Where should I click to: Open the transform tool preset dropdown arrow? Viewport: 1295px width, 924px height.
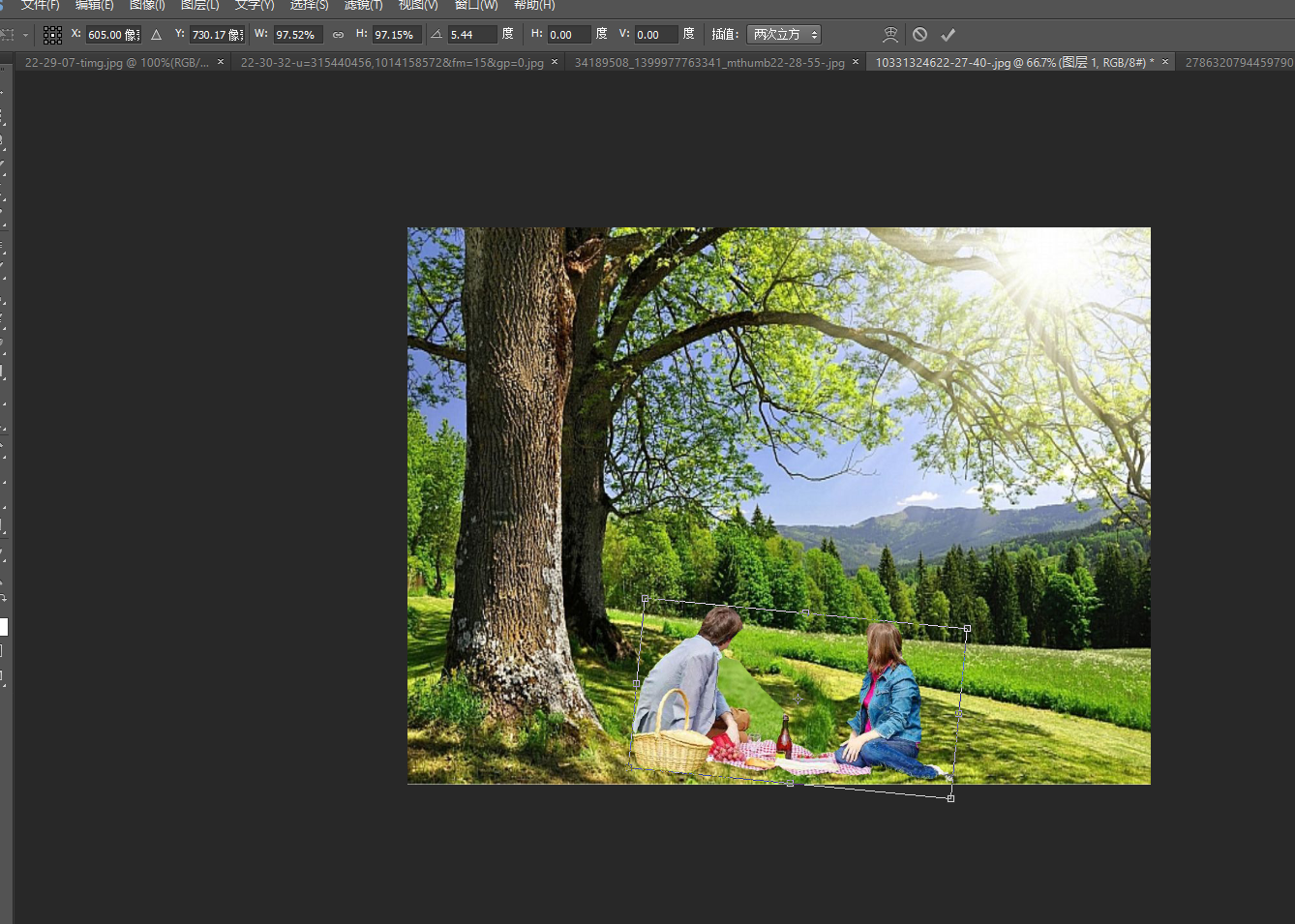point(25,36)
